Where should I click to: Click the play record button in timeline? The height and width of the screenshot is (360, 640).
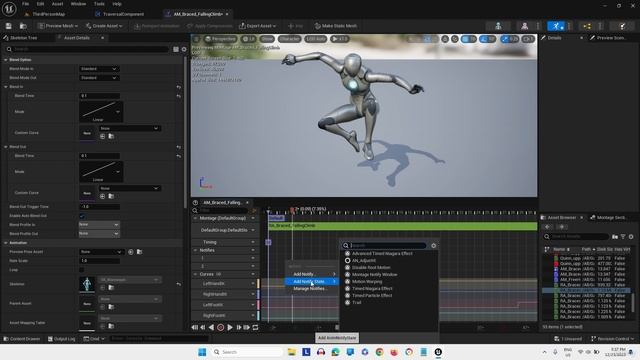click(x=220, y=327)
